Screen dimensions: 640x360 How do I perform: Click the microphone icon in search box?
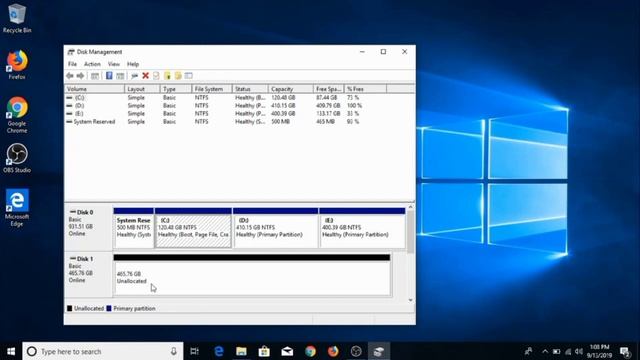pyautogui.click(x=174, y=351)
